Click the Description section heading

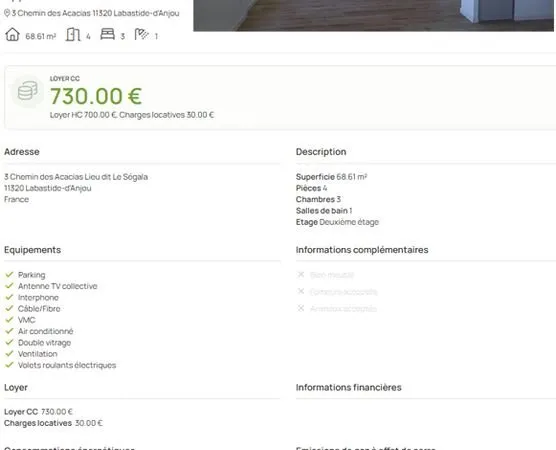(x=321, y=152)
